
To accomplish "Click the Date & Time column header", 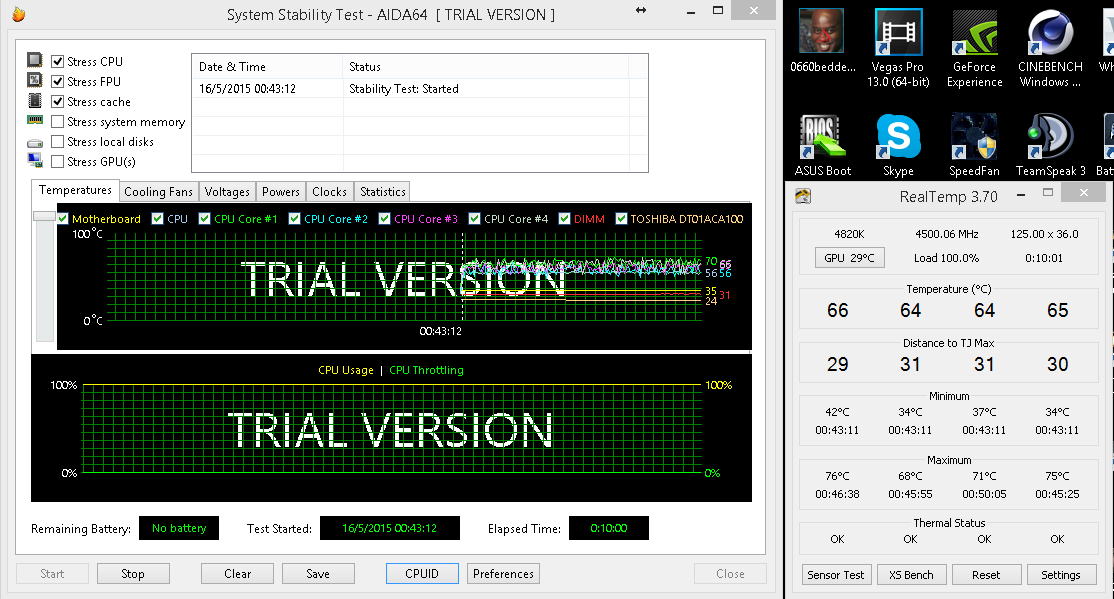I will [267, 67].
